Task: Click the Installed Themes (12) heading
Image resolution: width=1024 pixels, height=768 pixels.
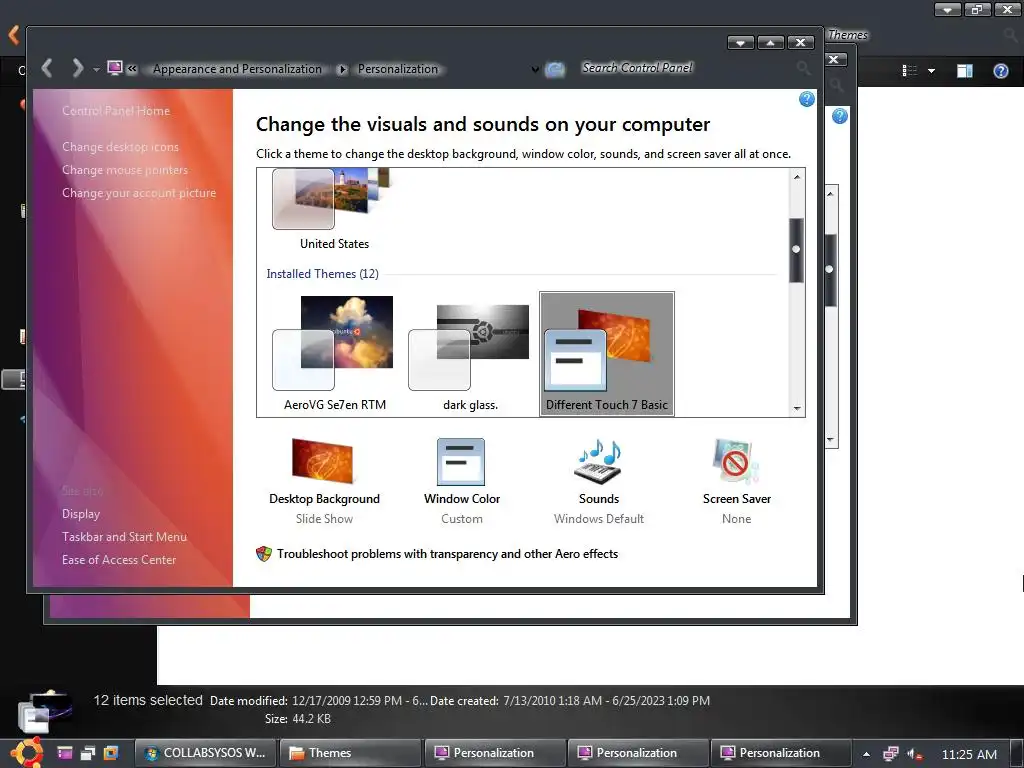Action: click(x=322, y=274)
